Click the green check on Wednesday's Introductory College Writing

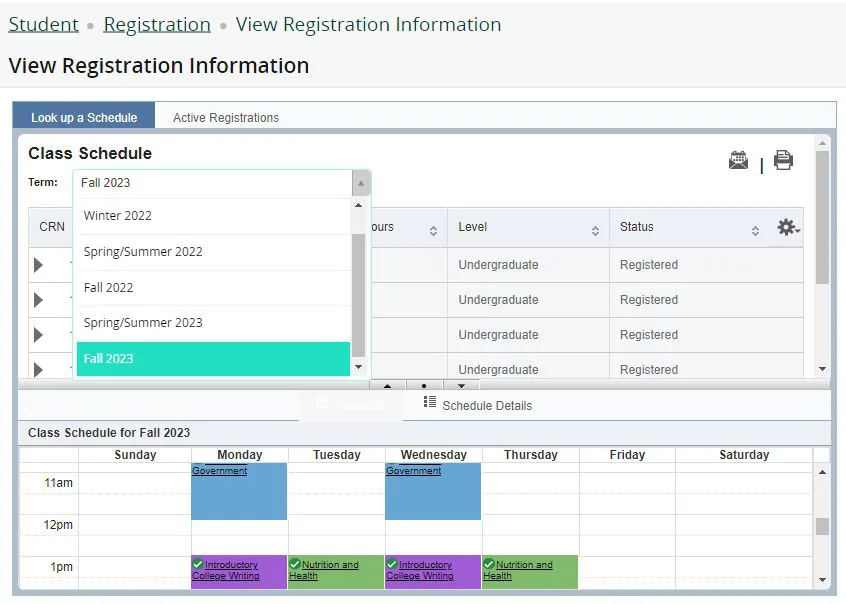pyautogui.click(x=392, y=564)
